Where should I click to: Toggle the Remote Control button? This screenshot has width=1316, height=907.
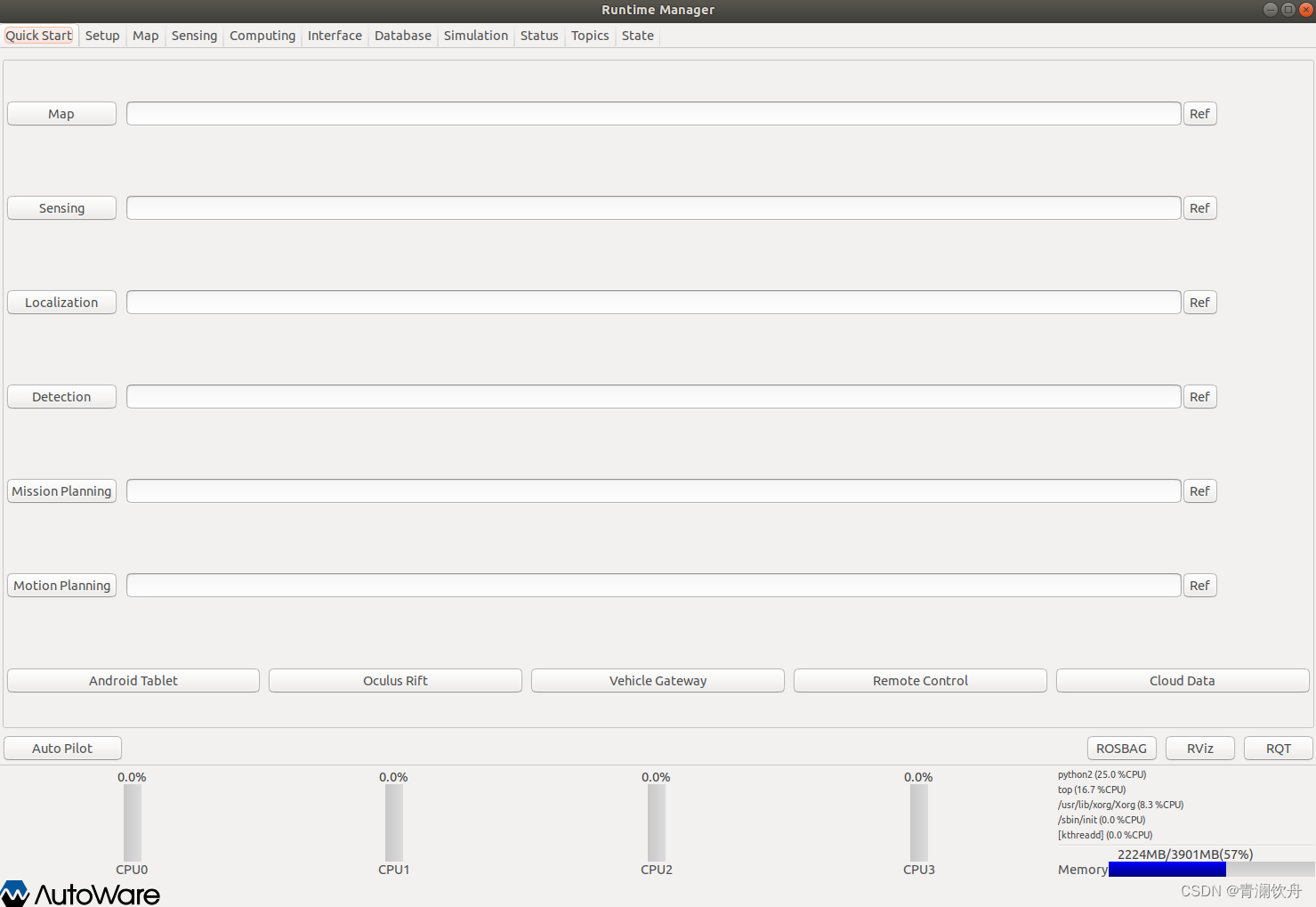pyautogui.click(x=920, y=681)
